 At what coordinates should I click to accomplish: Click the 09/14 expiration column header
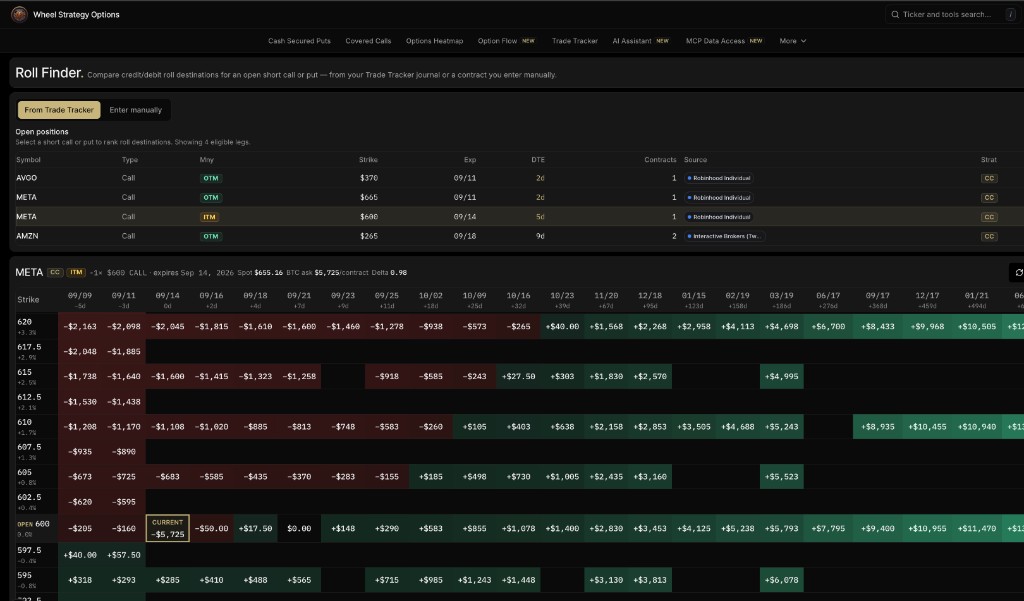pyautogui.click(x=167, y=300)
